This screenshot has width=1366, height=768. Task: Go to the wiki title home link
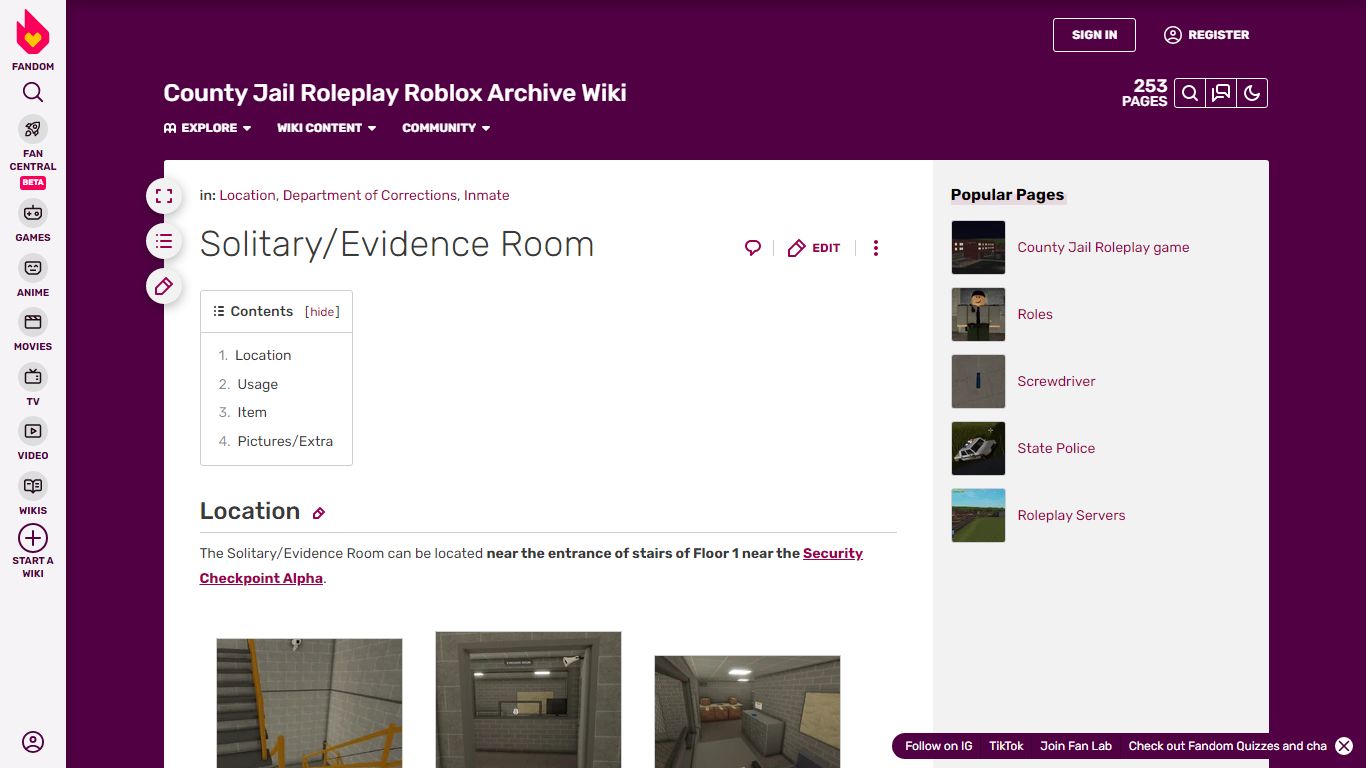tap(395, 93)
